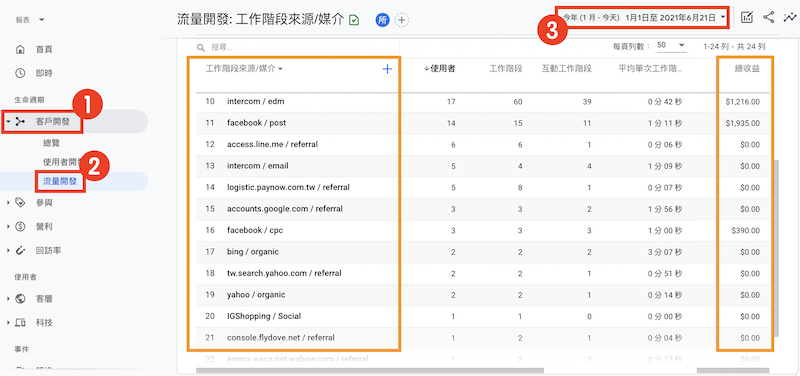
Task: Sort by the 互動工作階段 column header
Action: 566,69
